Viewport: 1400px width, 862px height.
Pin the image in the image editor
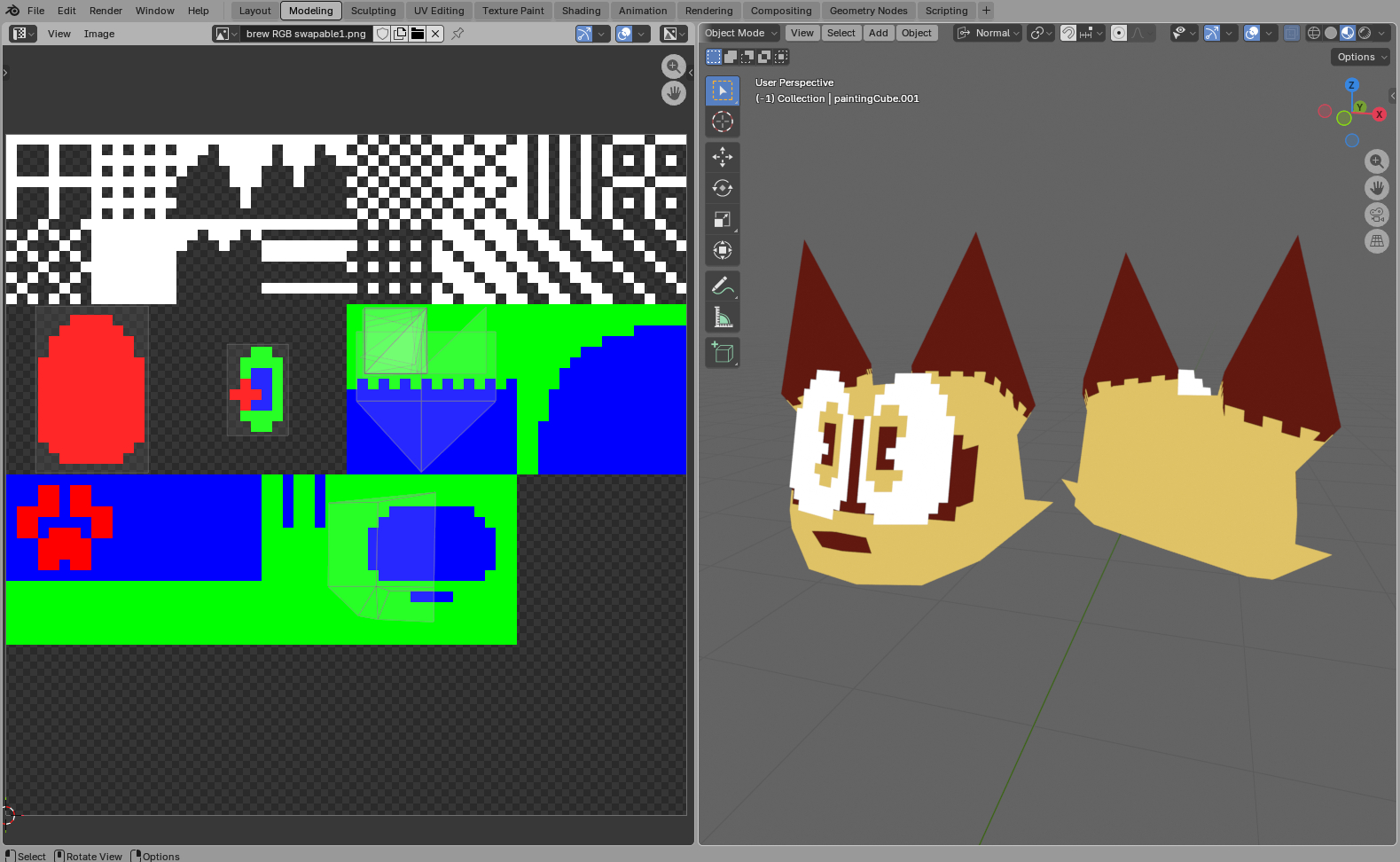pos(458,34)
